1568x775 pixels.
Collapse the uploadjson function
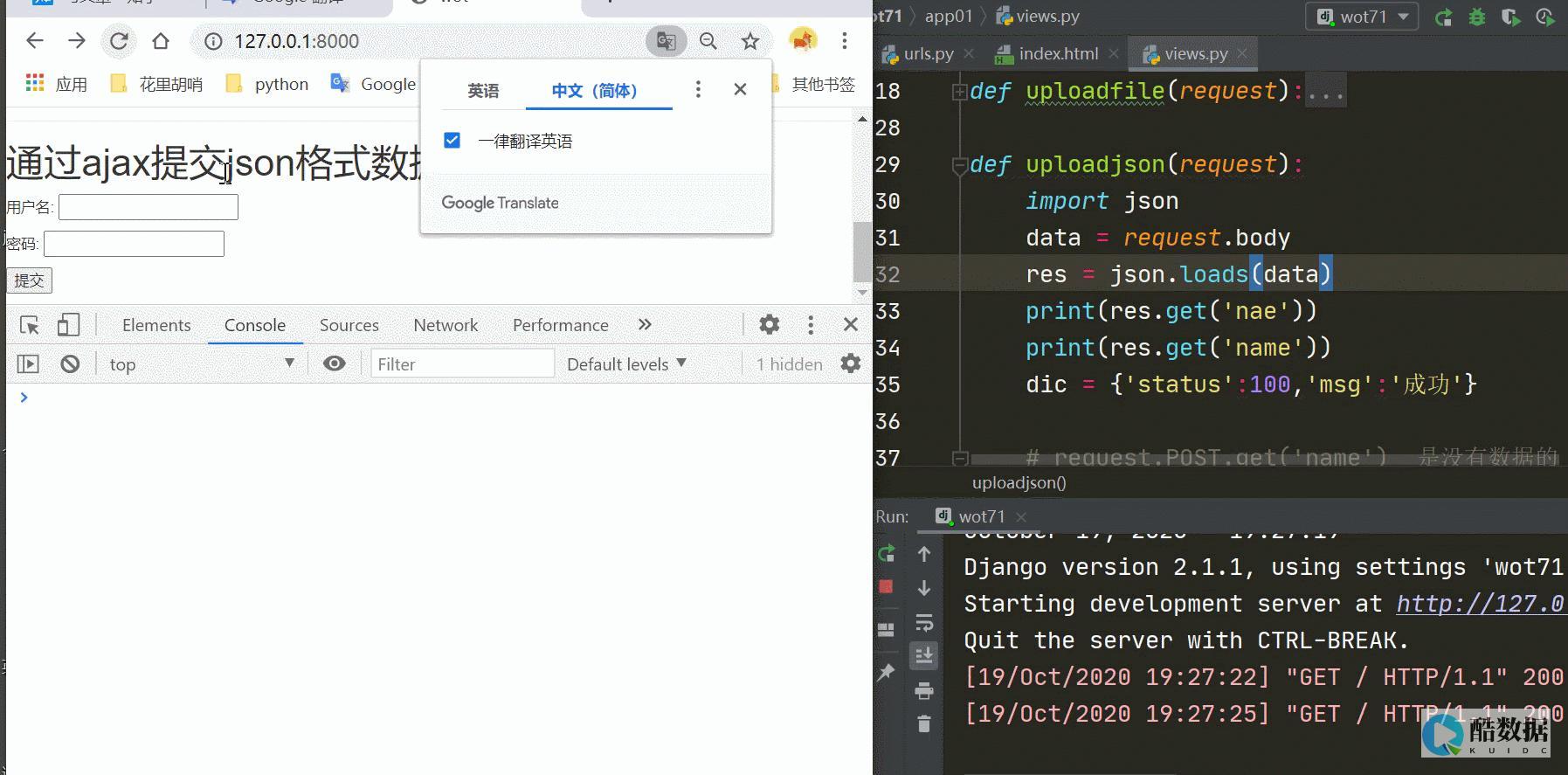[959, 164]
